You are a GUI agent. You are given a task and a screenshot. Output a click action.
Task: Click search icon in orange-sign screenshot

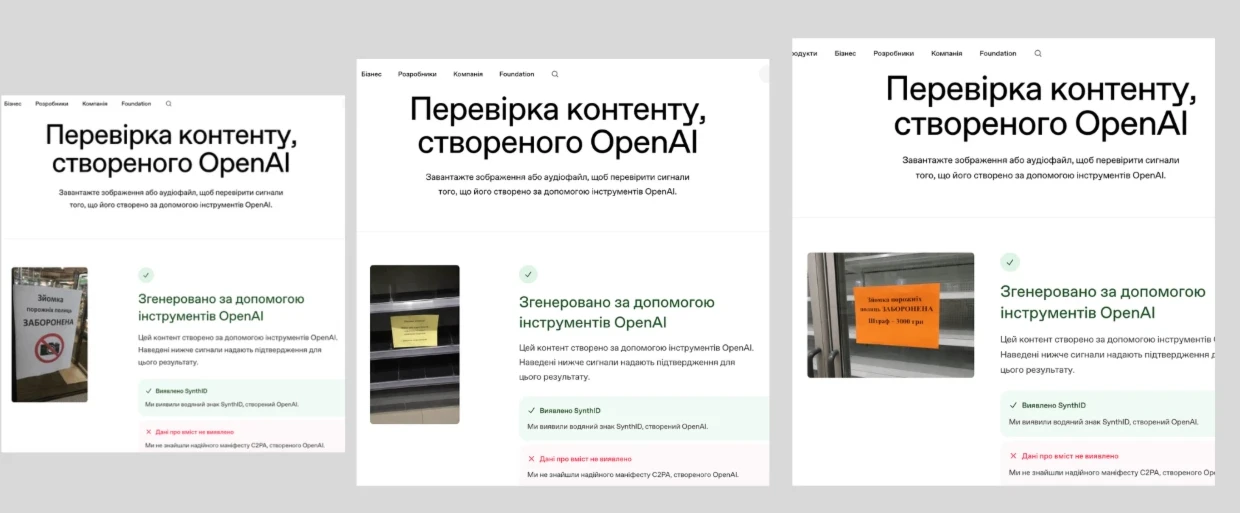[1038, 53]
